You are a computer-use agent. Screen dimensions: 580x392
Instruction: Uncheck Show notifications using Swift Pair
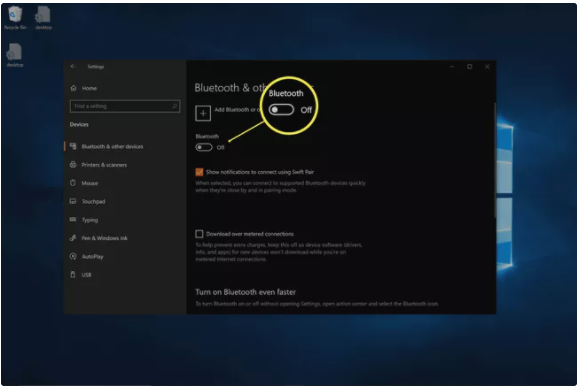pos(199,172)
